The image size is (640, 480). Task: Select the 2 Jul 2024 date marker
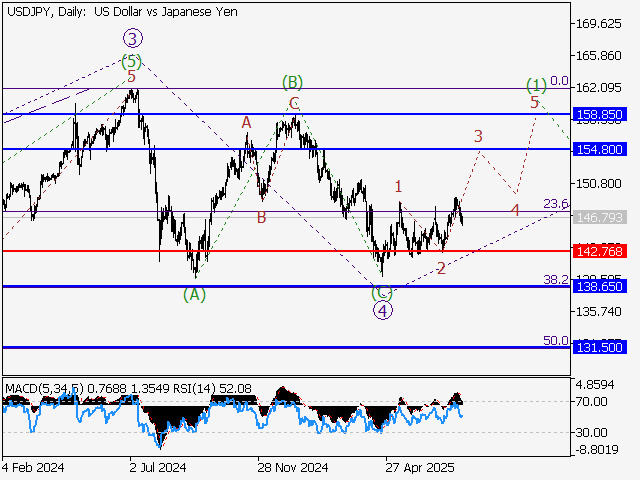158,466
